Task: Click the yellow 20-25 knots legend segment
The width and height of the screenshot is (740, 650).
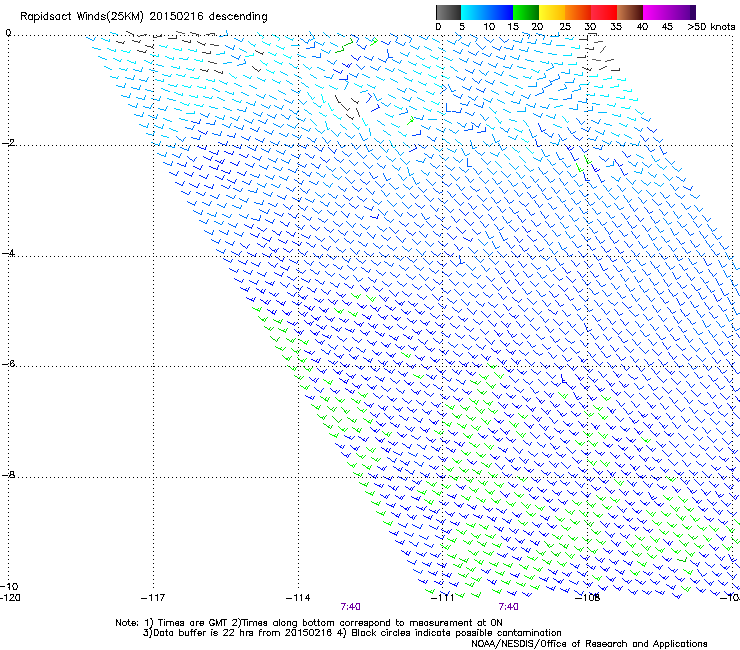Action: pos(552,12)
